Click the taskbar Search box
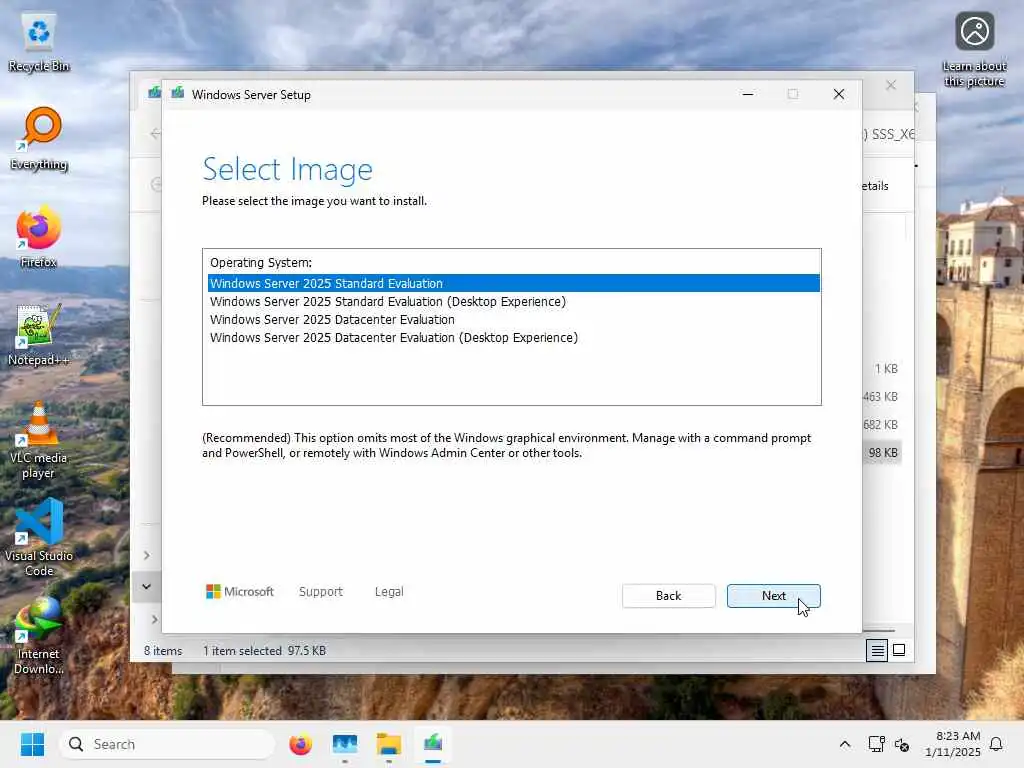This screenshot has width=1024, height=768. [x=167, y=744]
